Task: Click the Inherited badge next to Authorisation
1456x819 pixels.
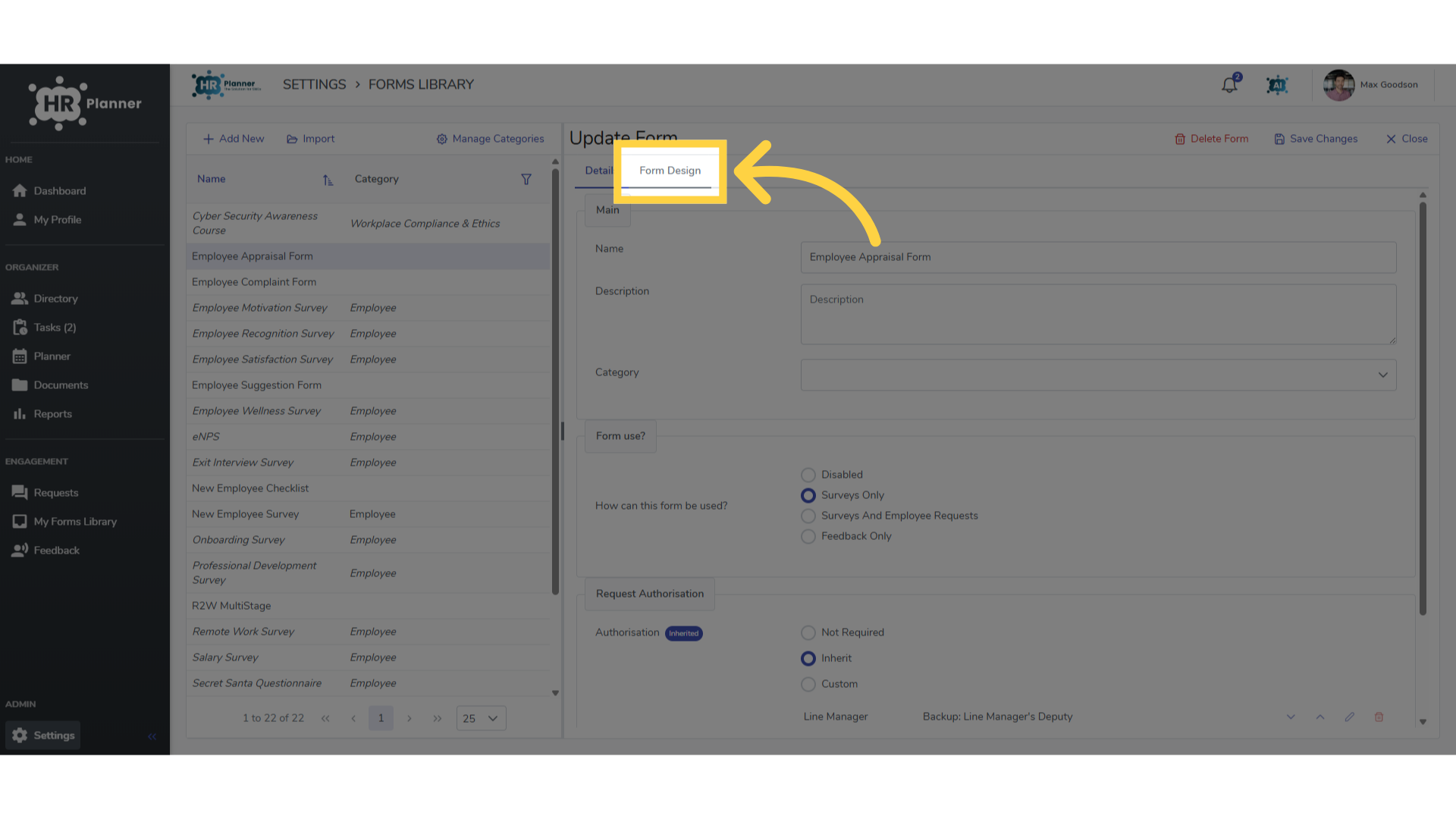Action: pos(683,633)
